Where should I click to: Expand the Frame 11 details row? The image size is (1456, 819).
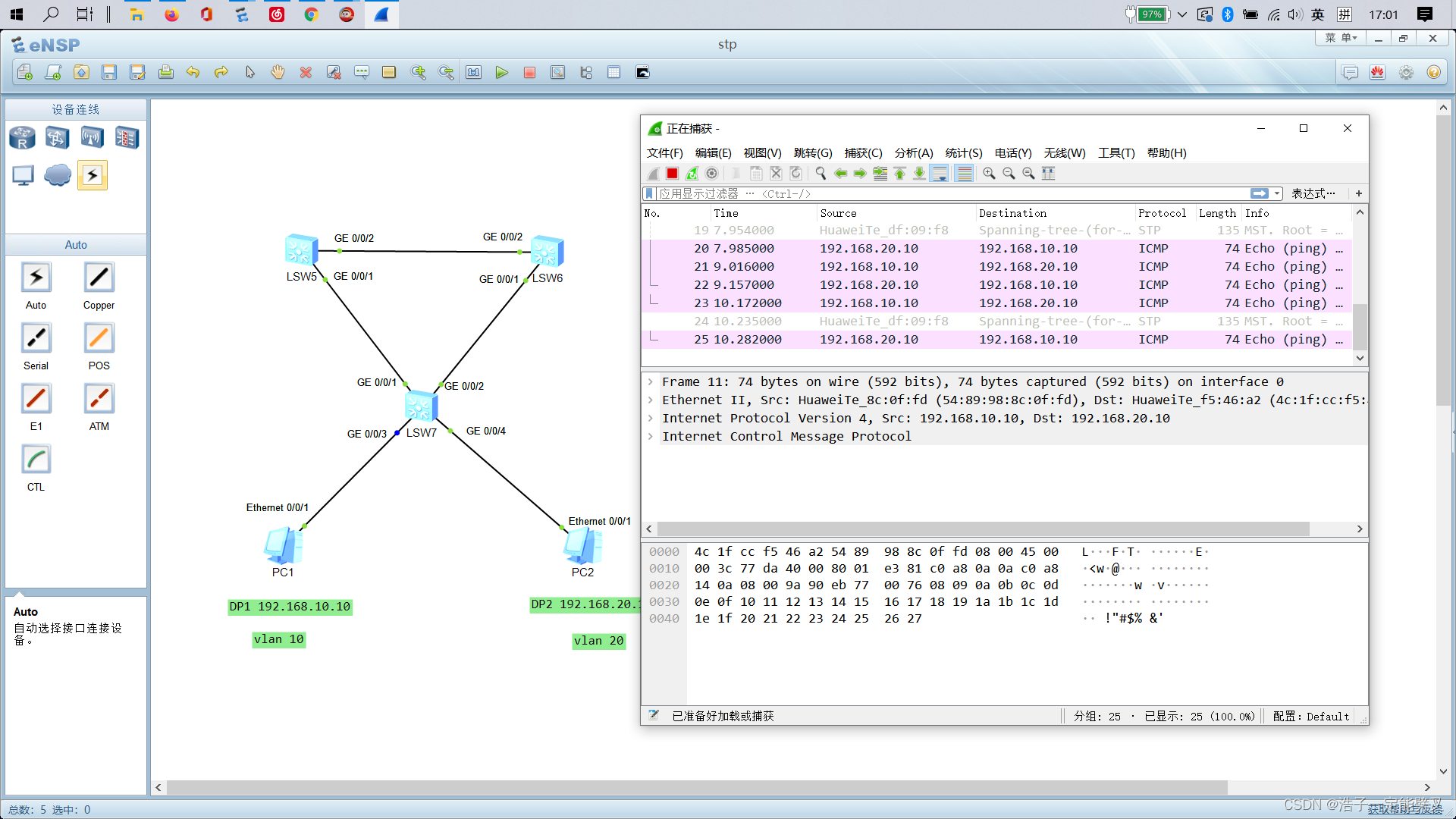tap(651, 381)
